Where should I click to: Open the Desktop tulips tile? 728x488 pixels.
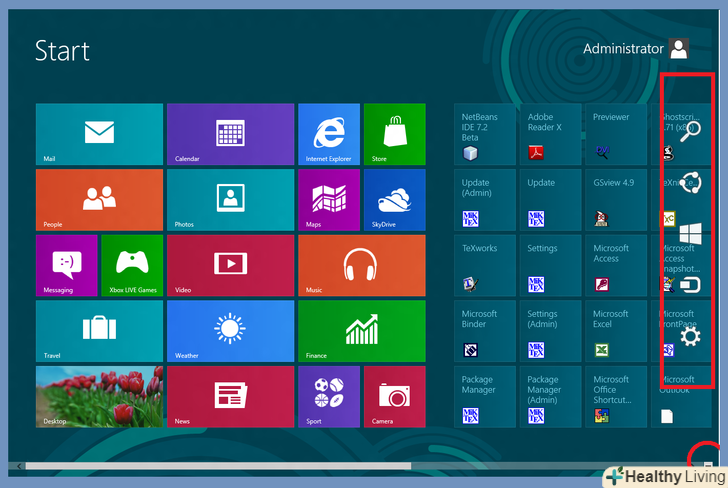point(99,396)
